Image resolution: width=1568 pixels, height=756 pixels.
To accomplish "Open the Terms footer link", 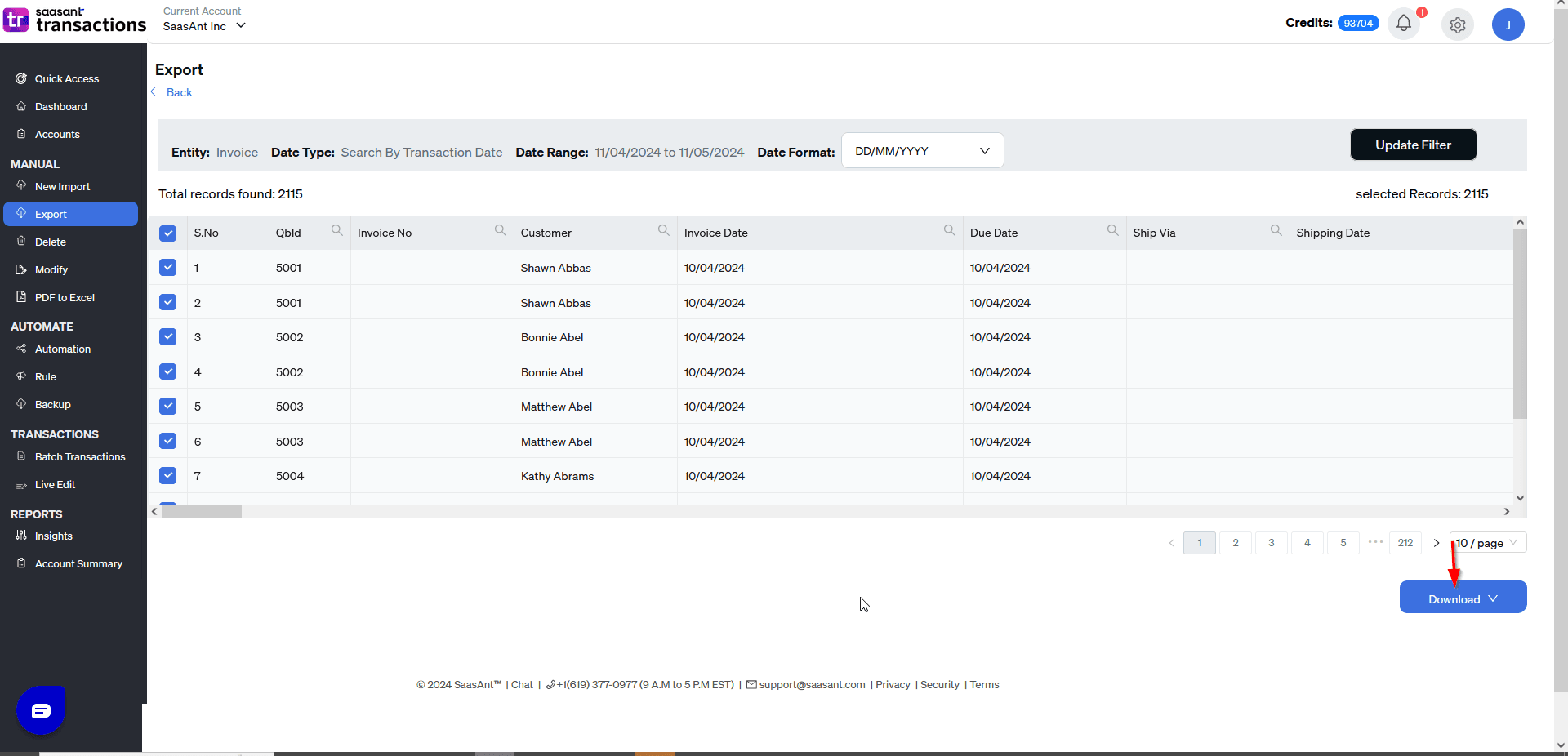I will coord(984,685).
